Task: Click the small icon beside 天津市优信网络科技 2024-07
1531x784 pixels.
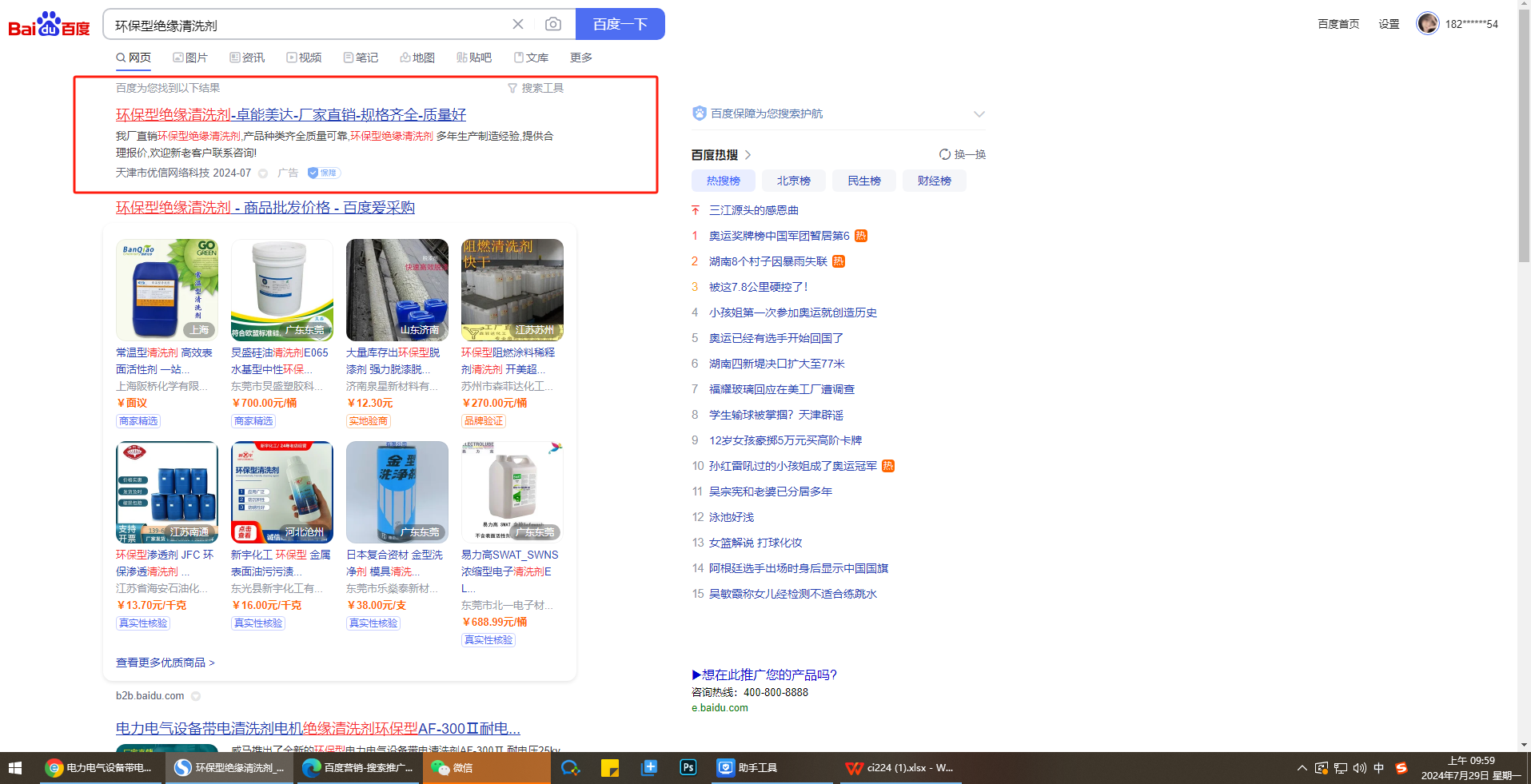Action: click(263, 173)
